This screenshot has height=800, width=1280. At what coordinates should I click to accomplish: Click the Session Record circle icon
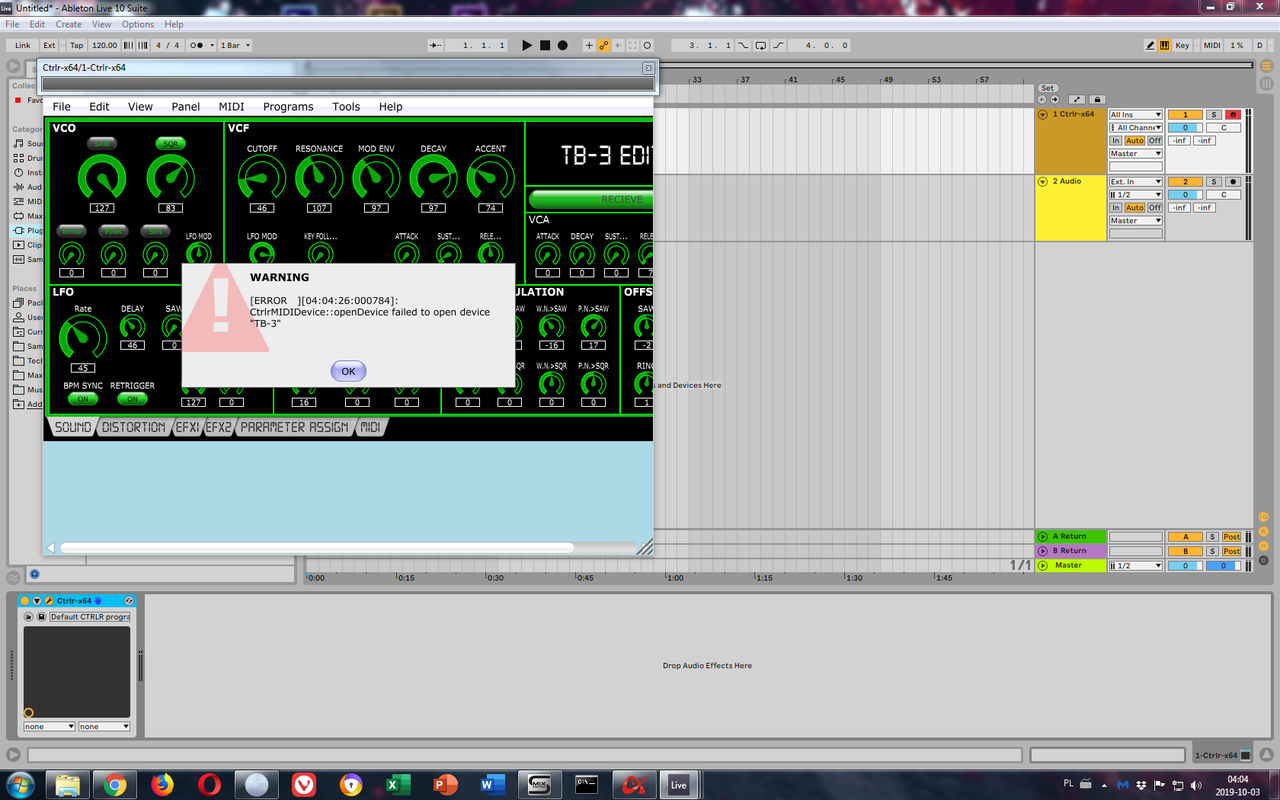point(647,45)
